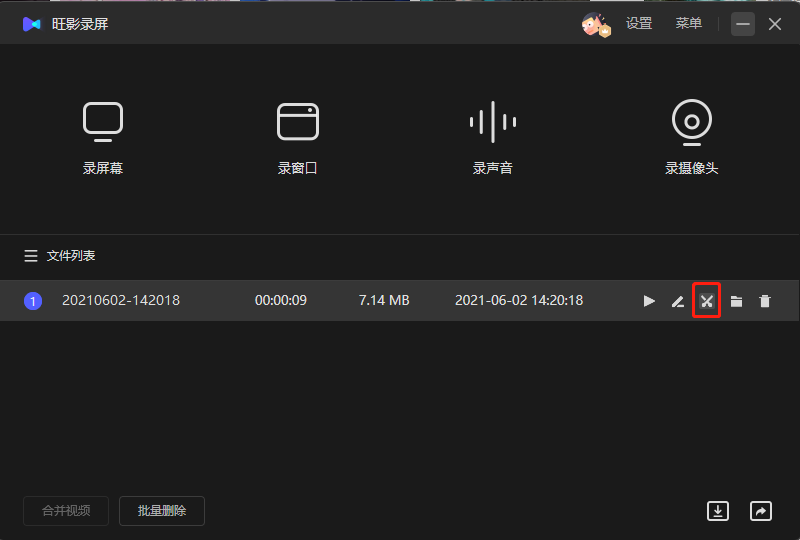Click the file size 7.14 MB

point(384,300)
